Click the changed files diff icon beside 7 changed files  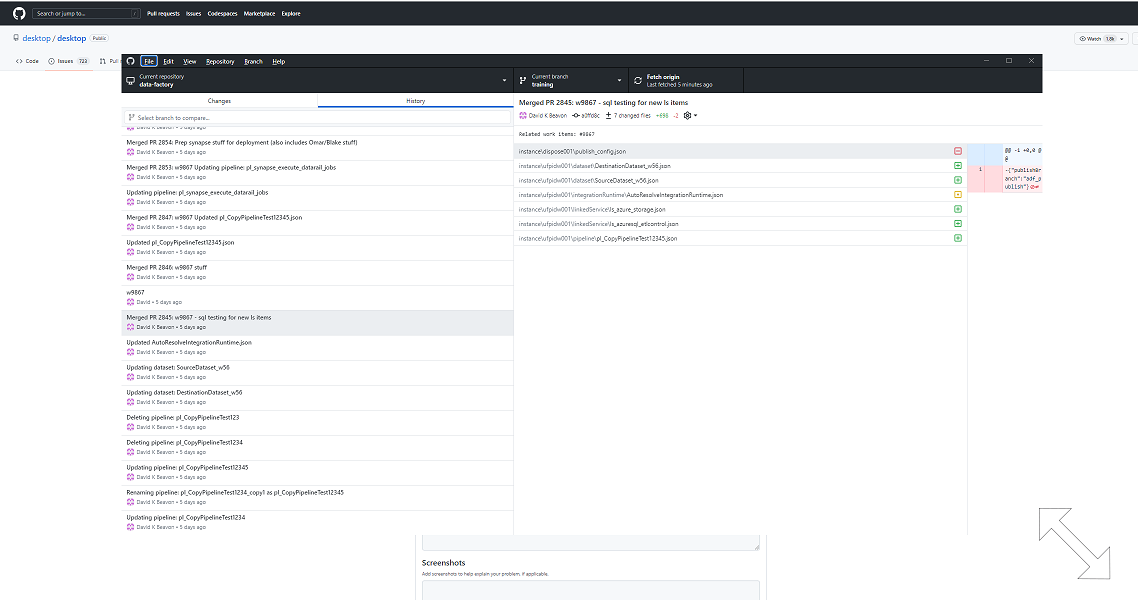608,115
